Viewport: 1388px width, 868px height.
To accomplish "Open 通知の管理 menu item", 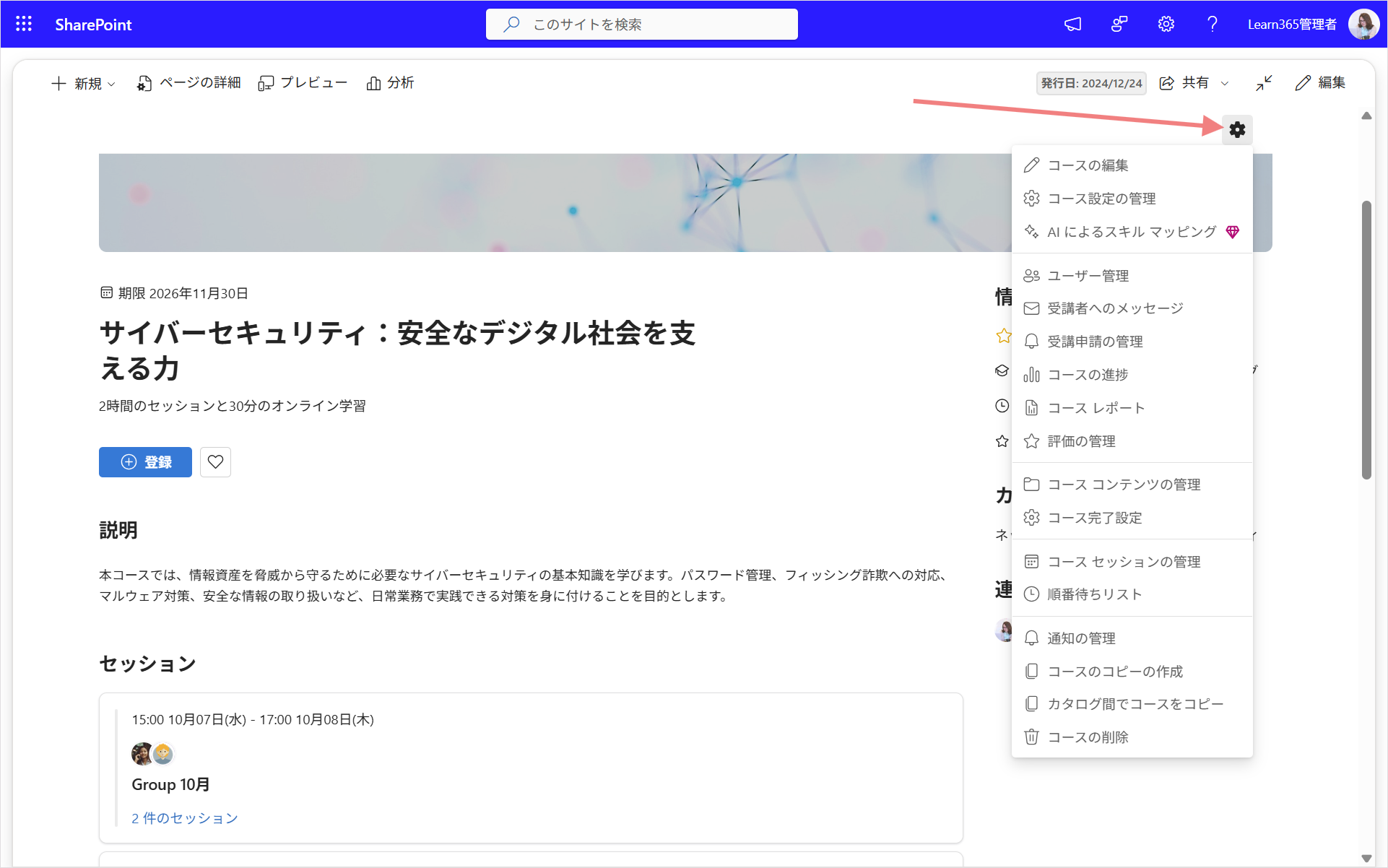I will click(1132, 638).
